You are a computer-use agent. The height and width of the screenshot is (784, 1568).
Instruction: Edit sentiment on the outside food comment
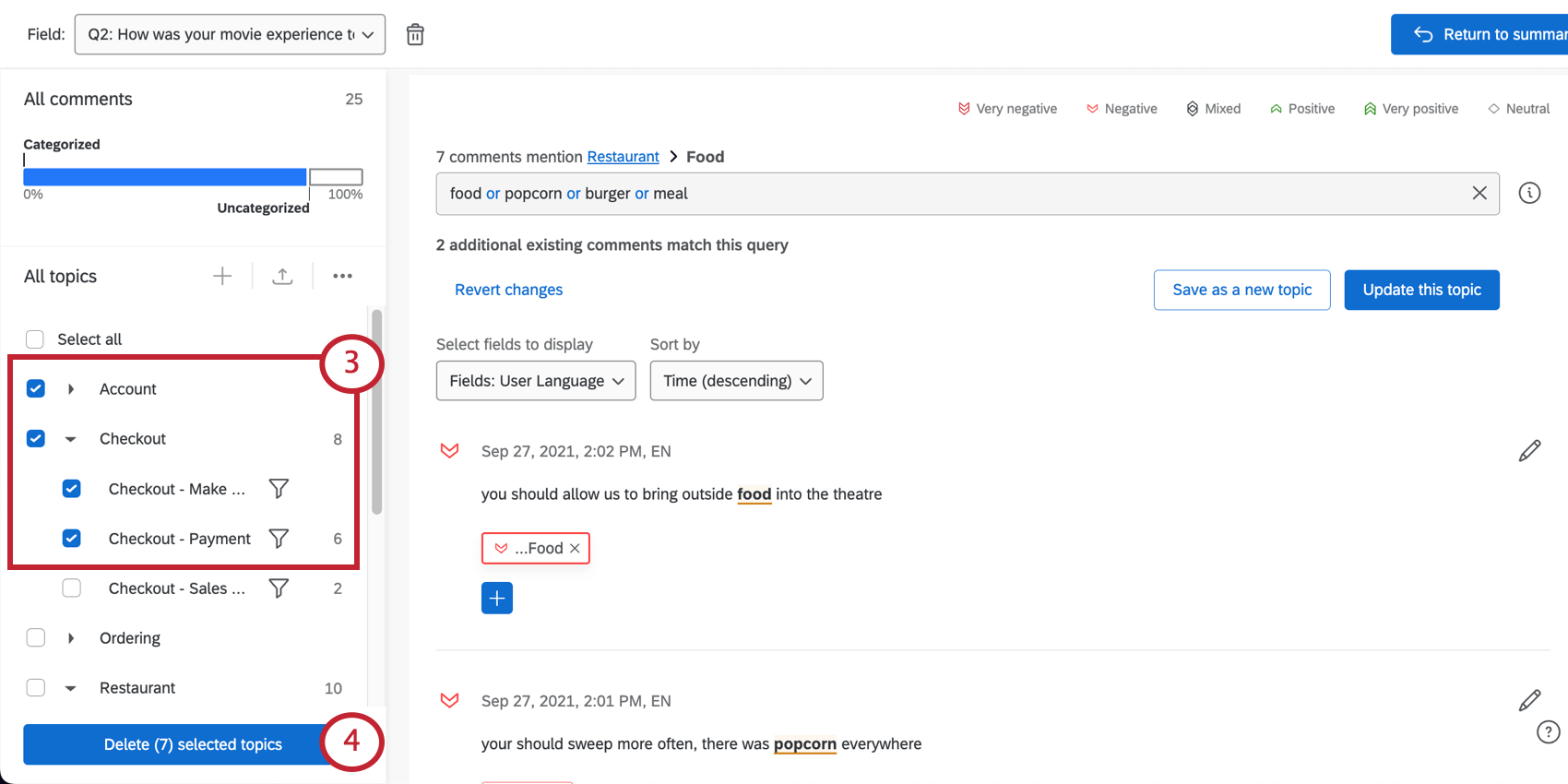pos(1530,450)
